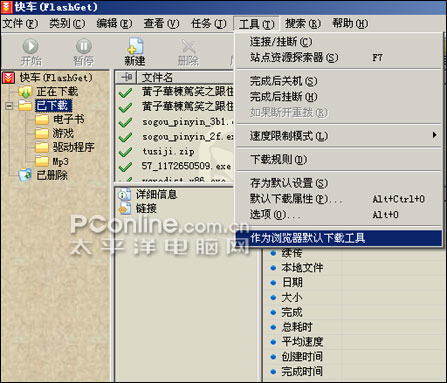The image size is (447, 383).
Task: Click the 日期 detail row
Action: [292, 283]
